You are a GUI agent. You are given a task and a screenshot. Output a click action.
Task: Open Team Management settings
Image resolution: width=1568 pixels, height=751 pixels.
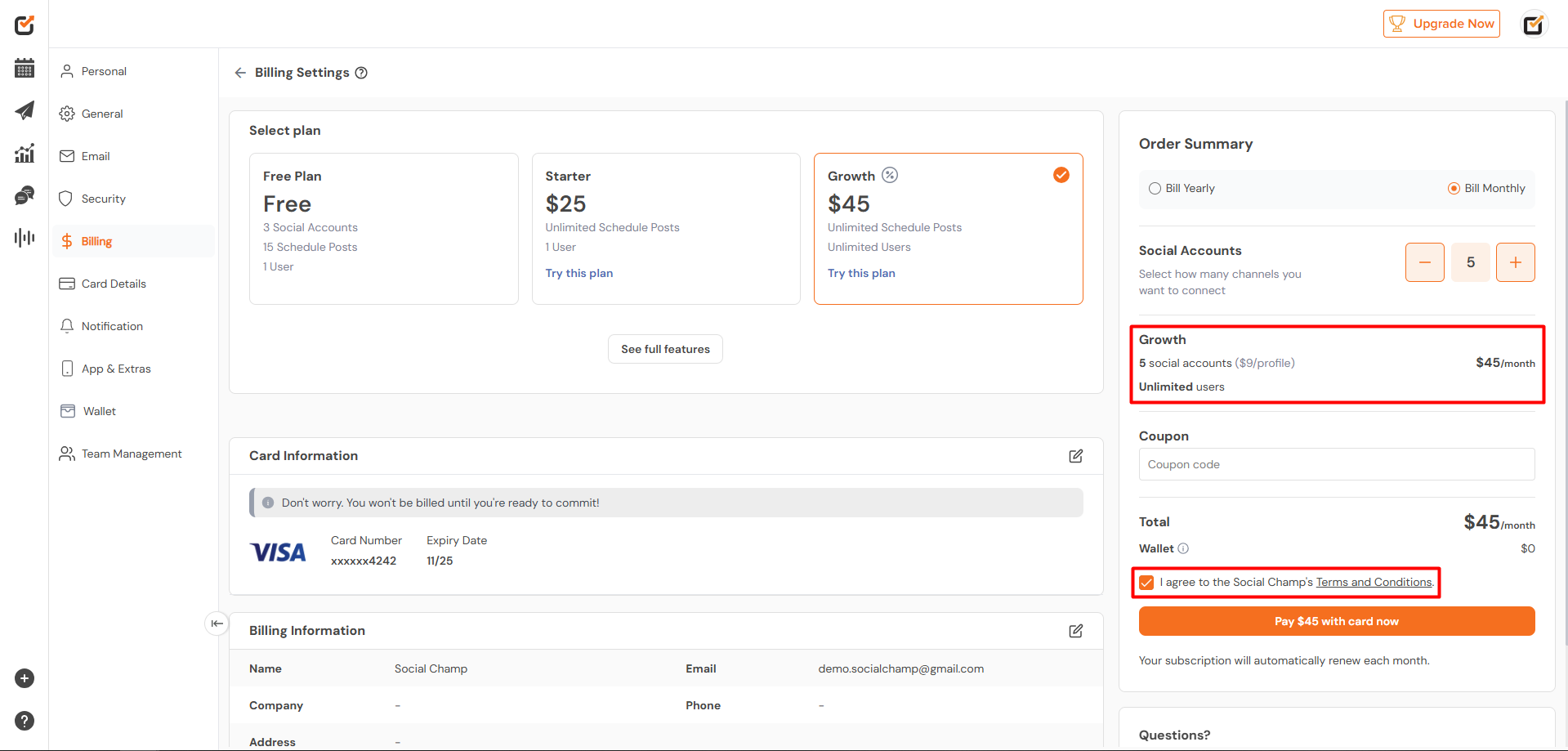click(133, 454)
